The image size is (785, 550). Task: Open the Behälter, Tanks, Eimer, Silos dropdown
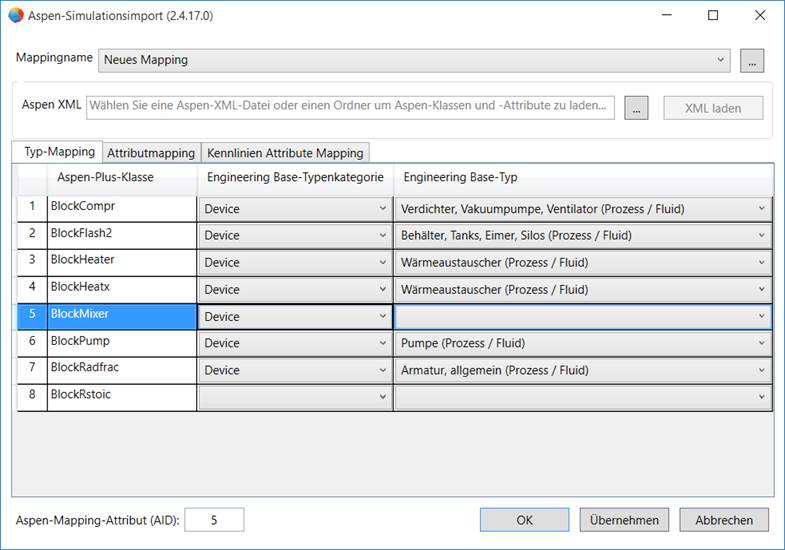point(583,236)
